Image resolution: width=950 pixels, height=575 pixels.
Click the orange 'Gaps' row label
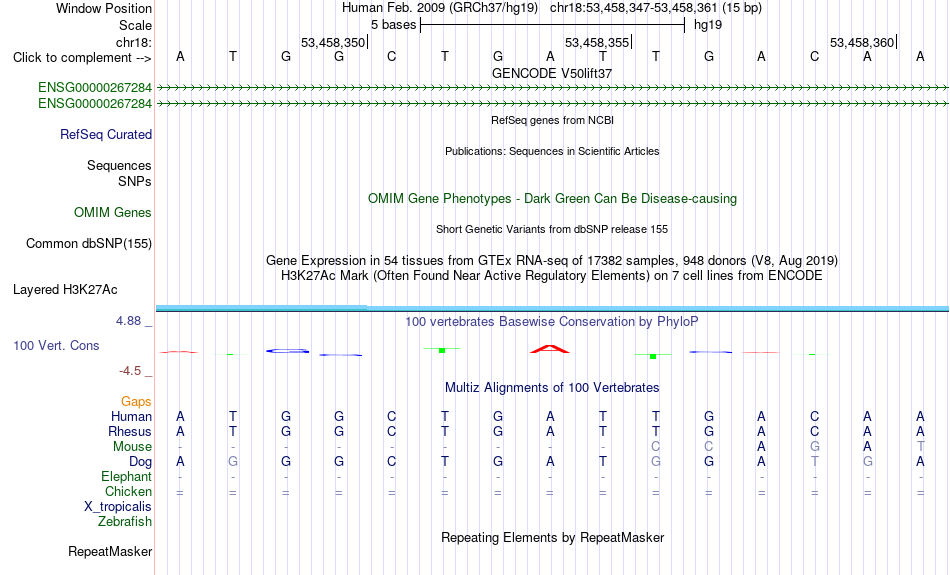[136, 402]
